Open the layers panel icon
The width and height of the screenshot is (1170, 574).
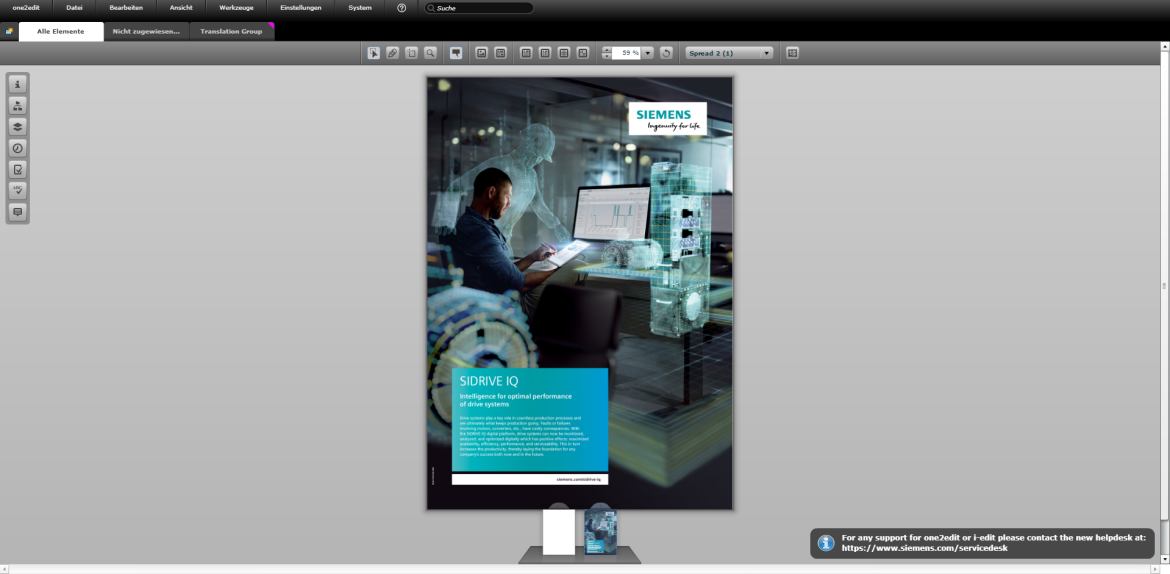18,127
